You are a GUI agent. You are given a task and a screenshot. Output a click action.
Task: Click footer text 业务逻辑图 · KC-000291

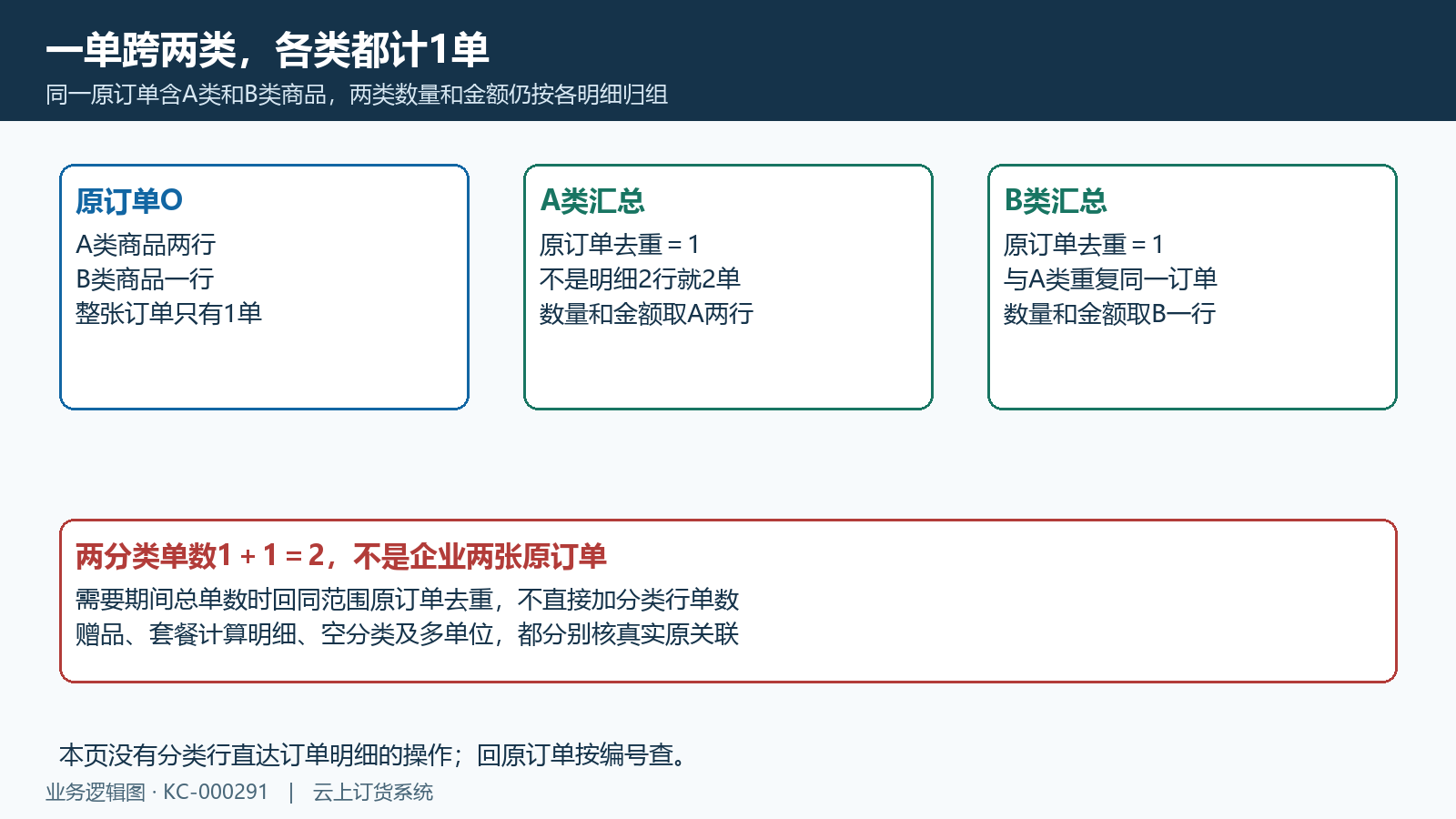tap(157, 793)
